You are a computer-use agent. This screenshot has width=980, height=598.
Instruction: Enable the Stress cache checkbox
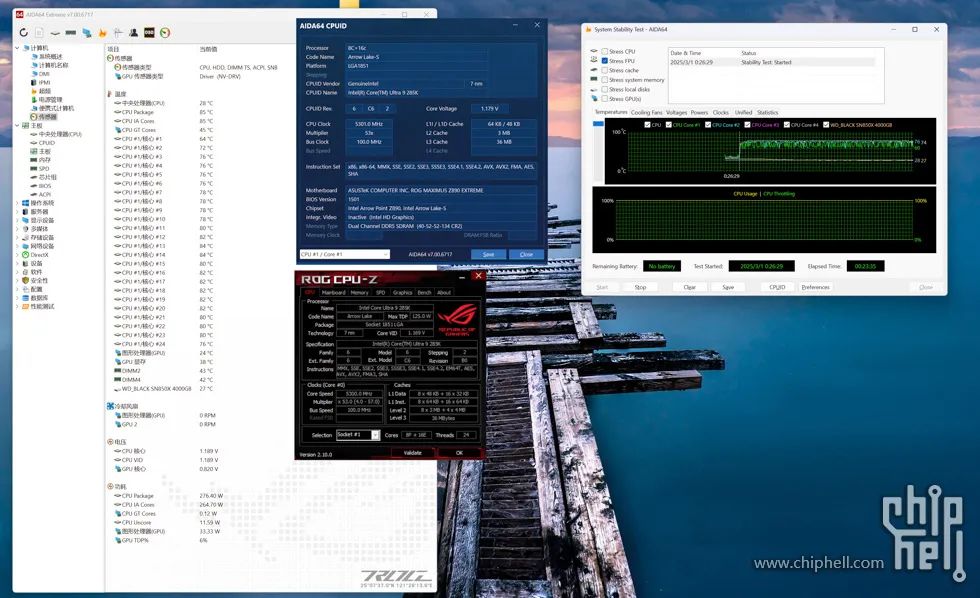coord(605,70)
